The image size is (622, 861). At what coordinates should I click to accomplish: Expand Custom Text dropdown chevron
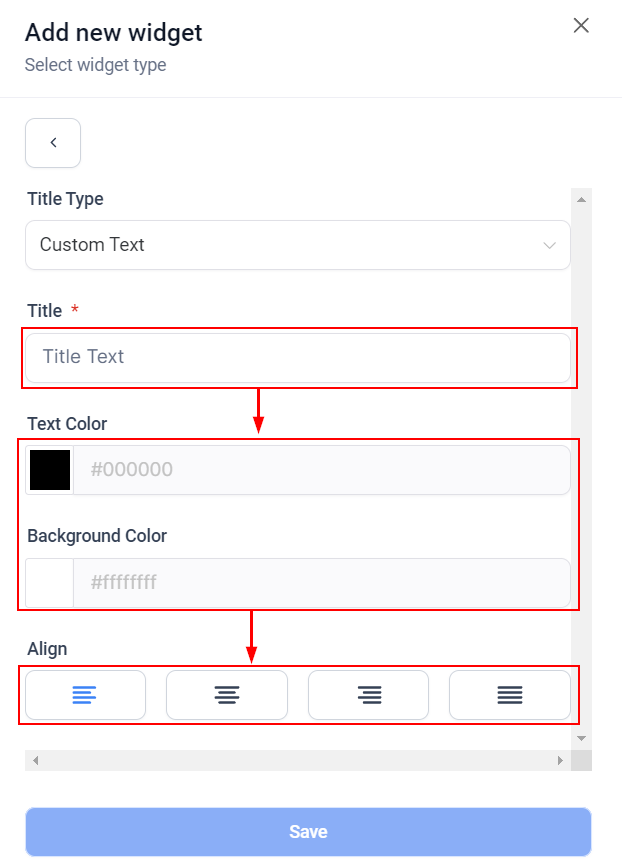(x=549, y=245)
